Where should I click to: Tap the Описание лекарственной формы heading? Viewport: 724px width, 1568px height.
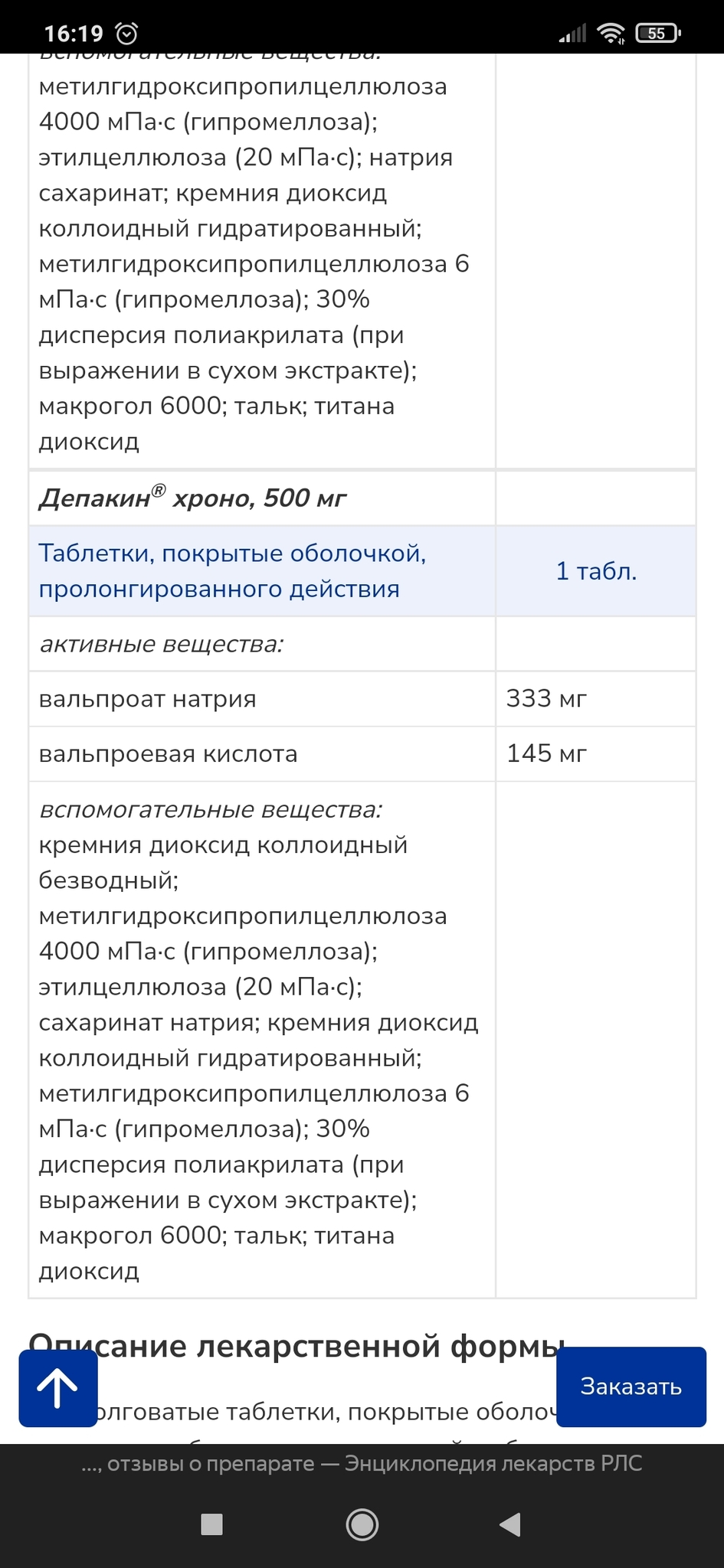pos(322,1346)
